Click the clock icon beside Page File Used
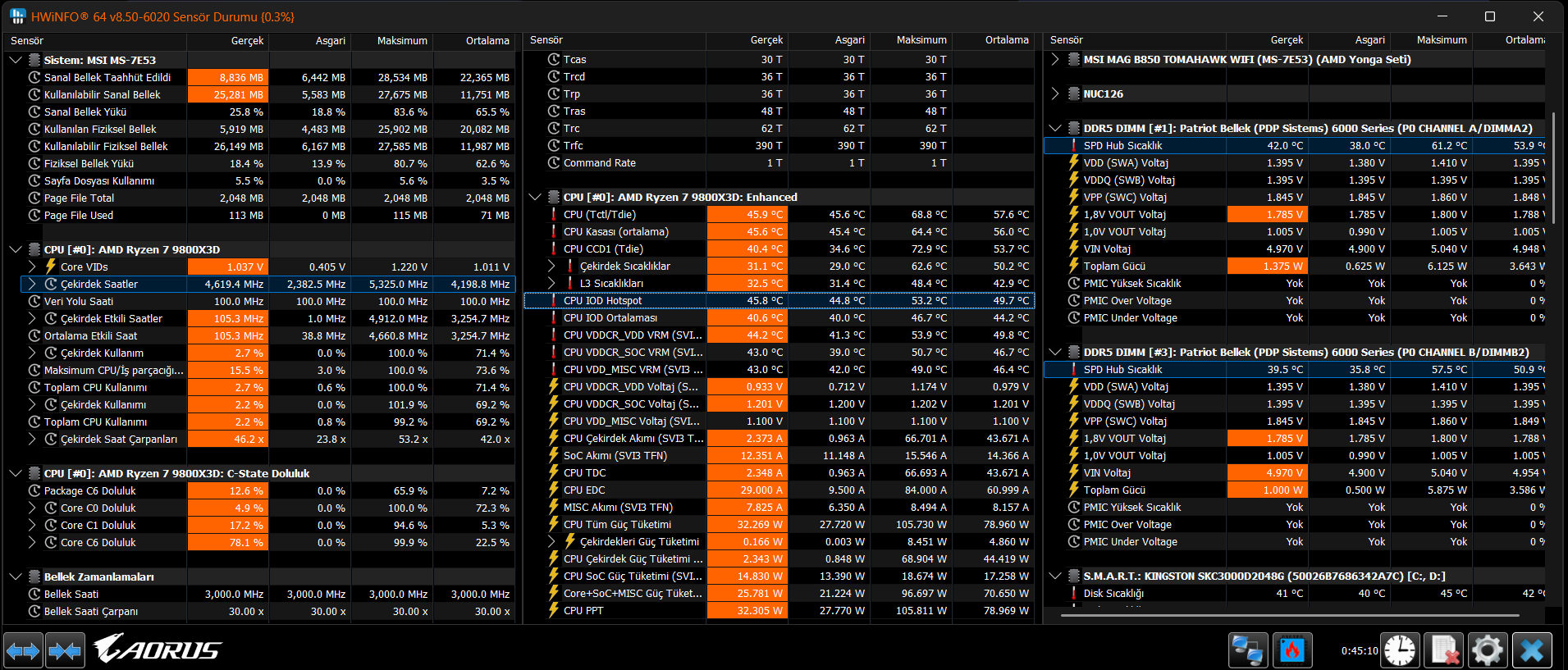Viewport: 1568px width, 670px height. pyautogui.click(x=34, y=215)
